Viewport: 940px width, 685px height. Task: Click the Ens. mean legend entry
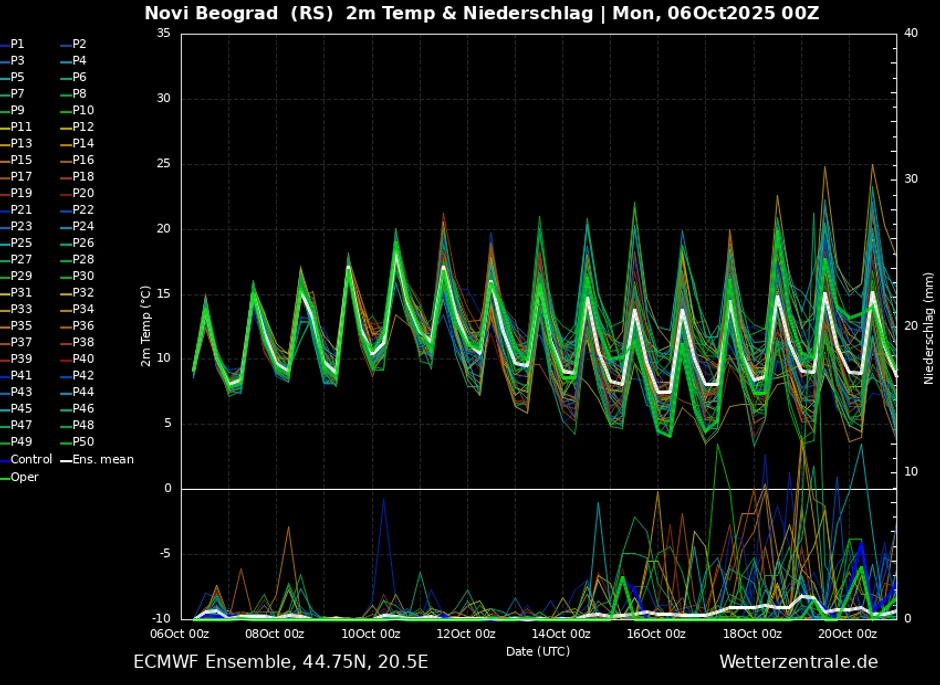[x=102, y=460]
